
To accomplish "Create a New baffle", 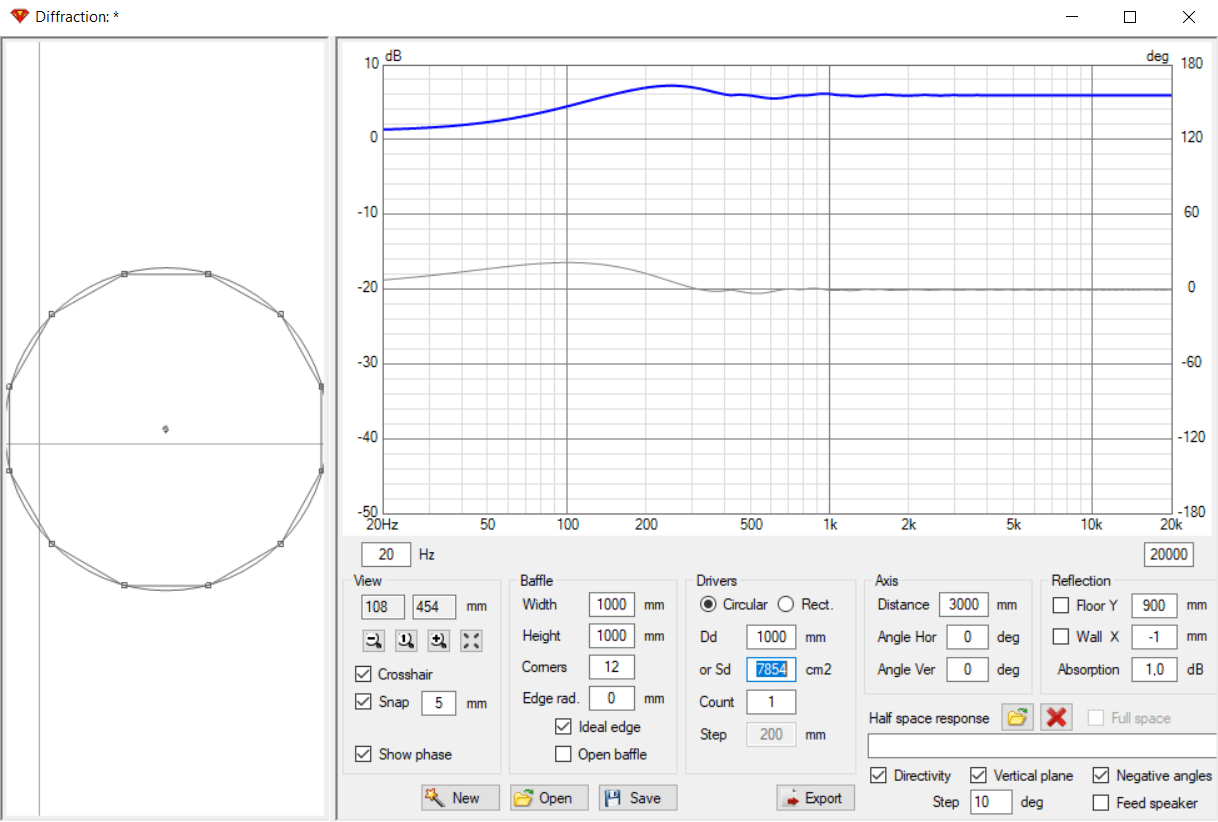I will point(460,797).
